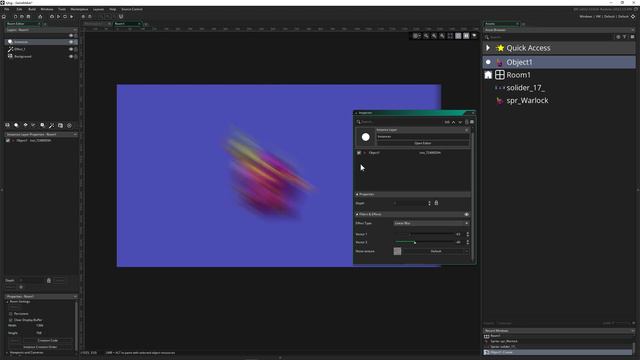Screen dimensions: 640x360
Task: Click Open Editor button in Inspector
Action: click(x=422, y=143)
